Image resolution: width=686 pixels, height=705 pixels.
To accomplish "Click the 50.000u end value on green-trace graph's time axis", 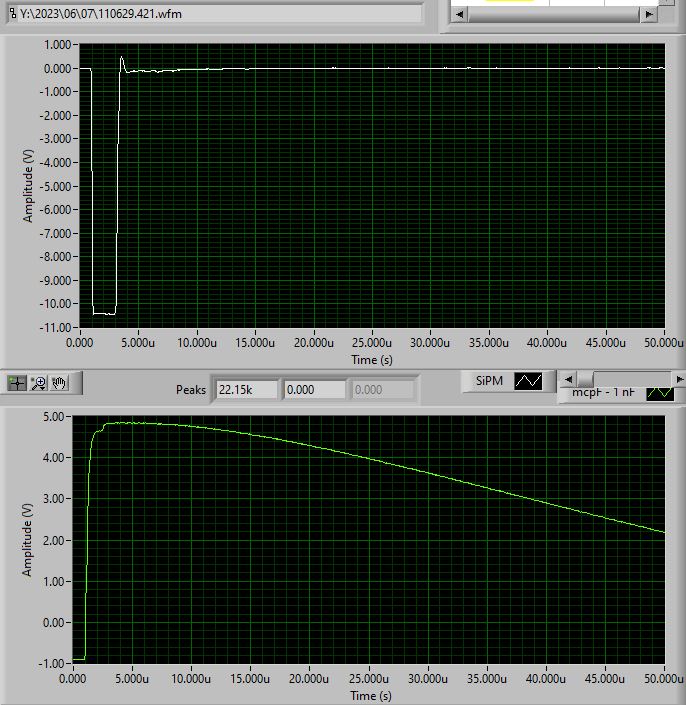I will click(x=664, y=678).
